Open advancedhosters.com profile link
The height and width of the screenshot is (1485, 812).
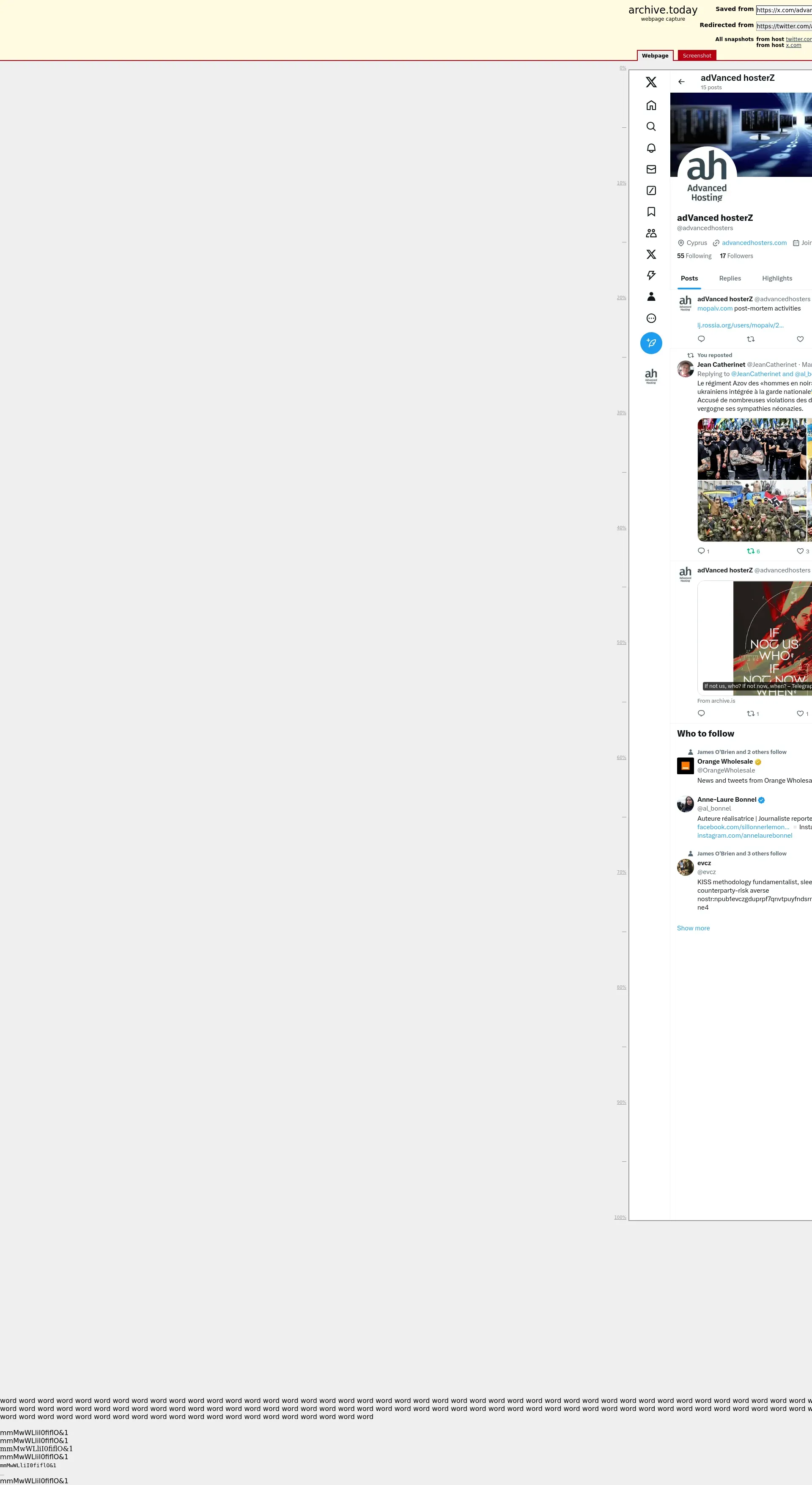[754, 243]
